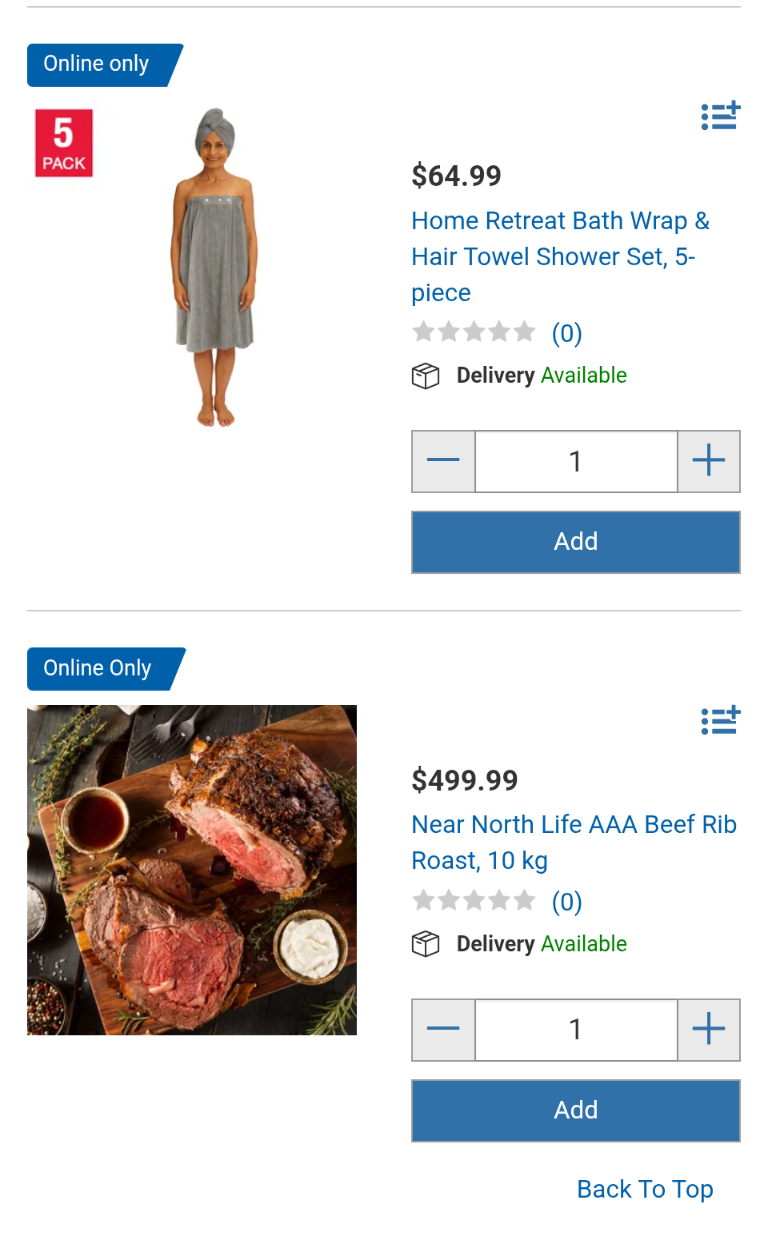Click the beef rib roast quantity field

pos(576,1029)
